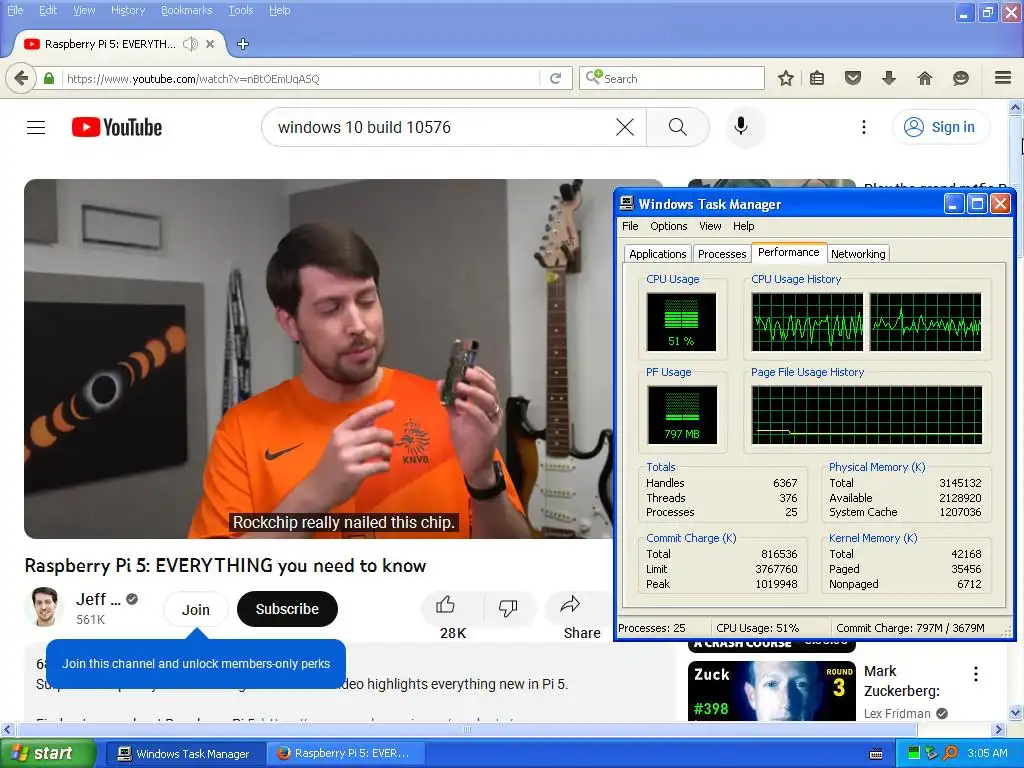The width and height of the screenshot is (1024, 768).
Task: Subscribe to Jeff's channel
Action: click(287, 609)
